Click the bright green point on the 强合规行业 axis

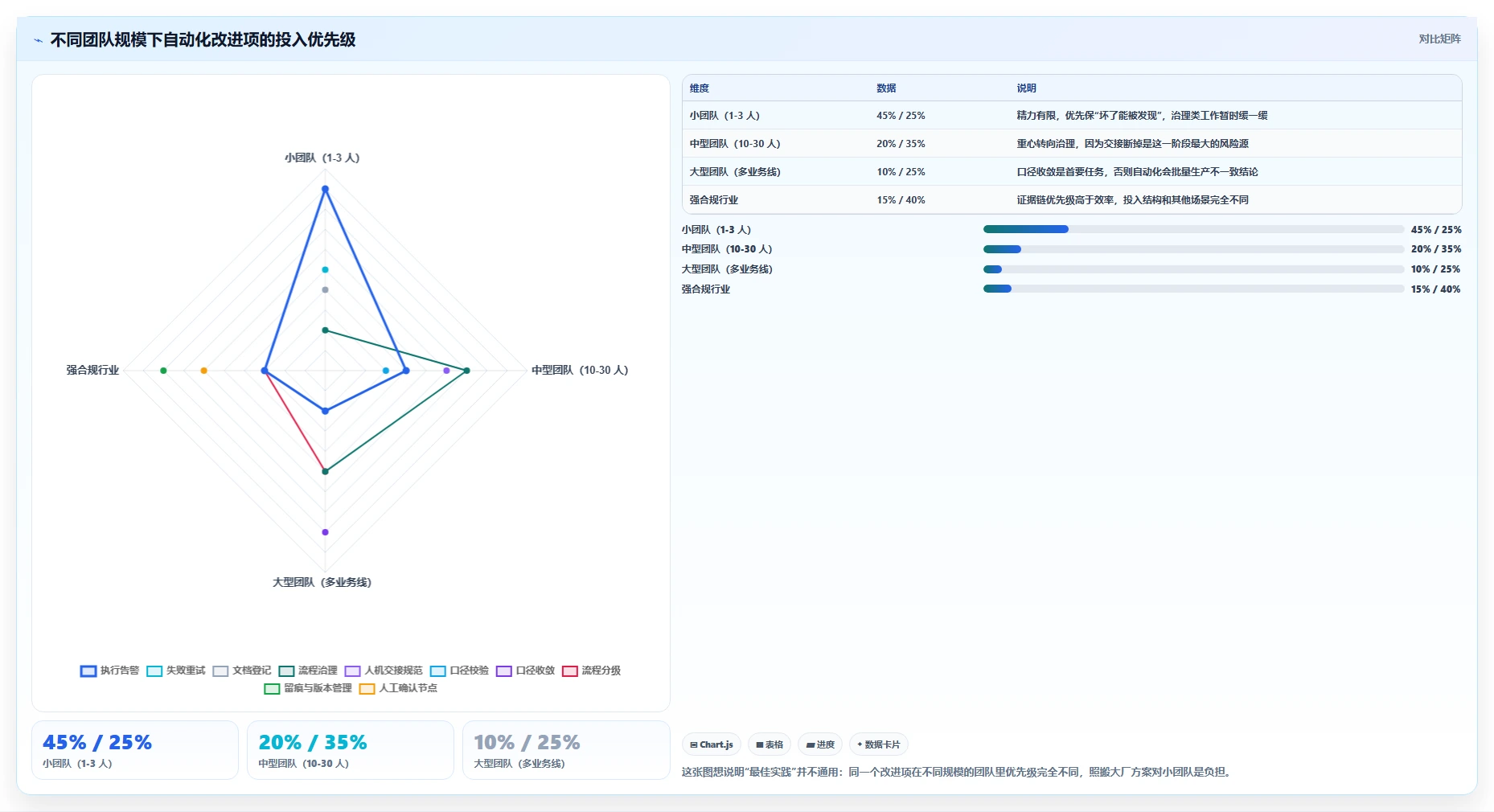pos(163,371)
